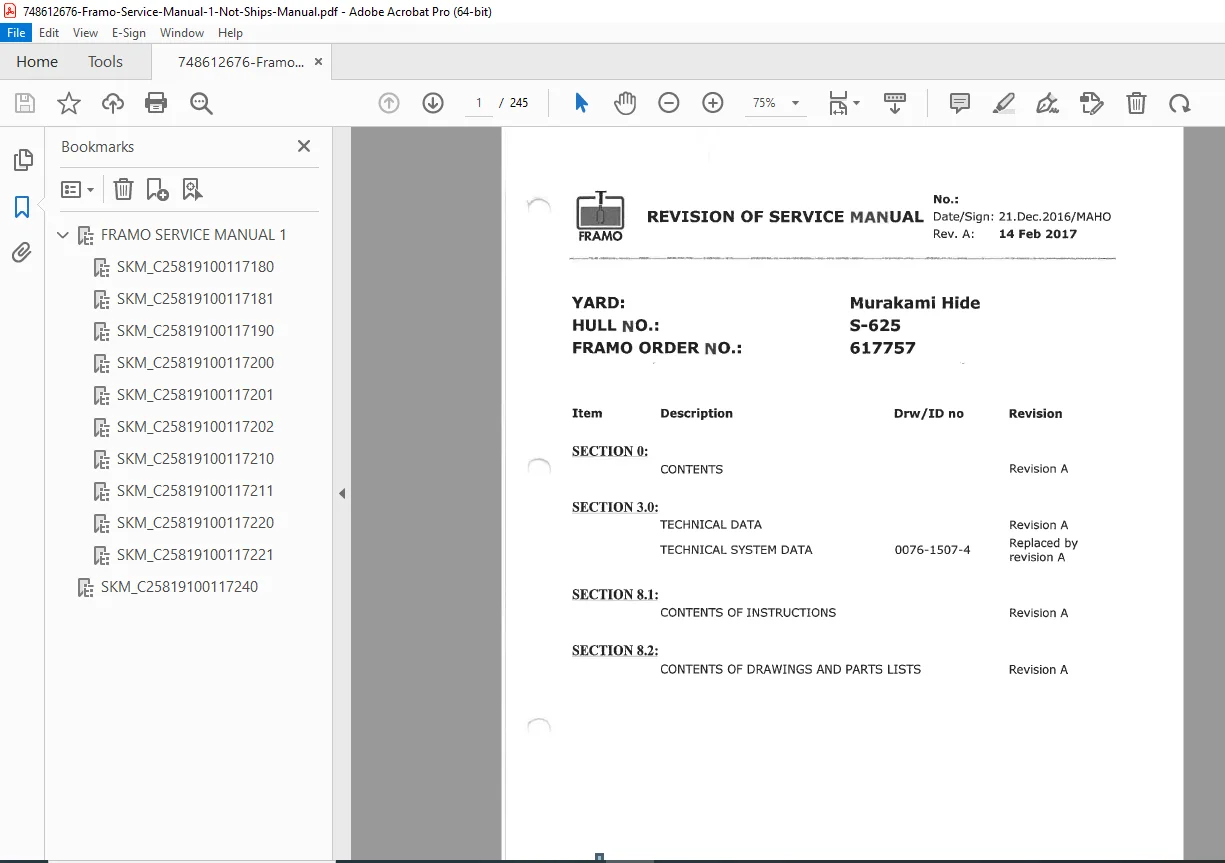1225x863 pixels.
Task: Open the View menu
Action: pyautogui.click(x=85, y=33)
